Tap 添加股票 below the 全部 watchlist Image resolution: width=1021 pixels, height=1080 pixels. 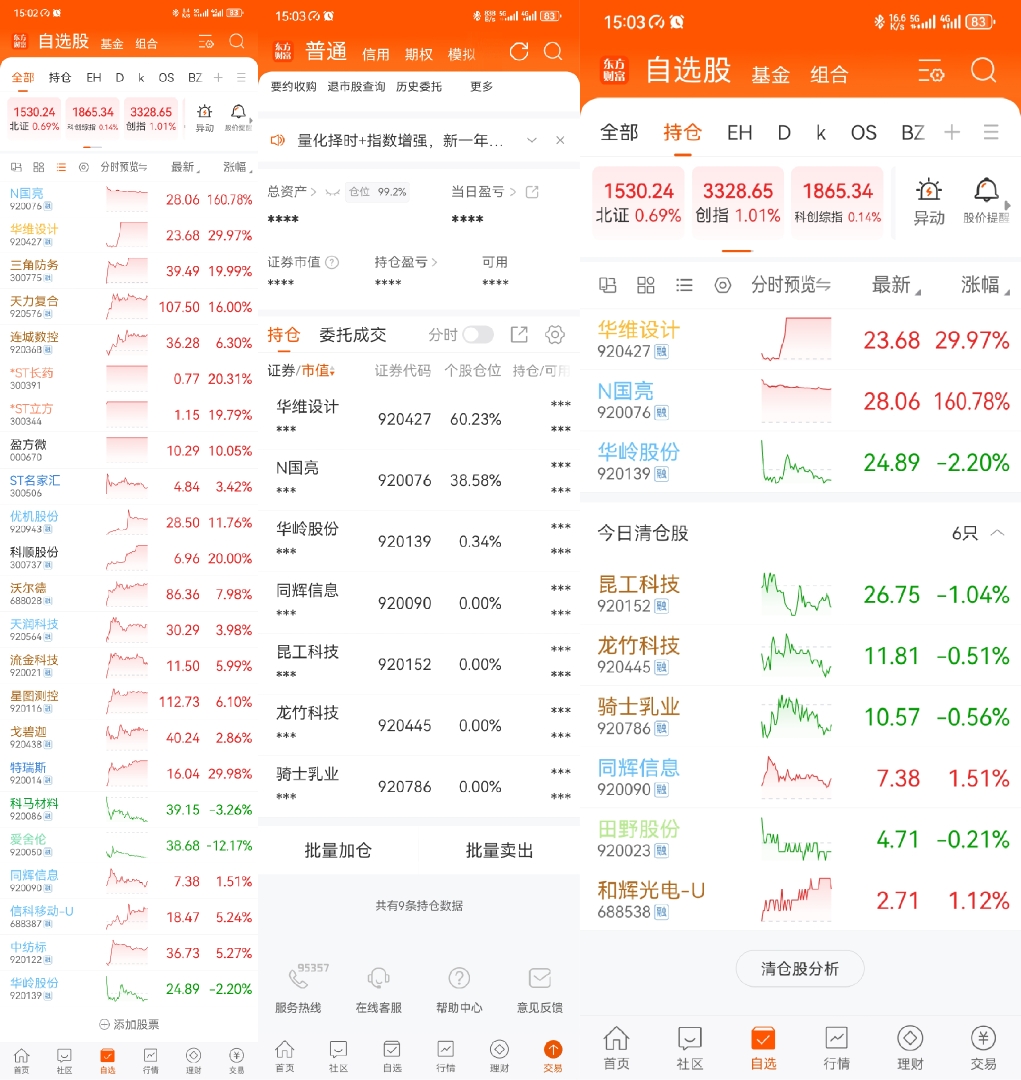[129, 1024]
